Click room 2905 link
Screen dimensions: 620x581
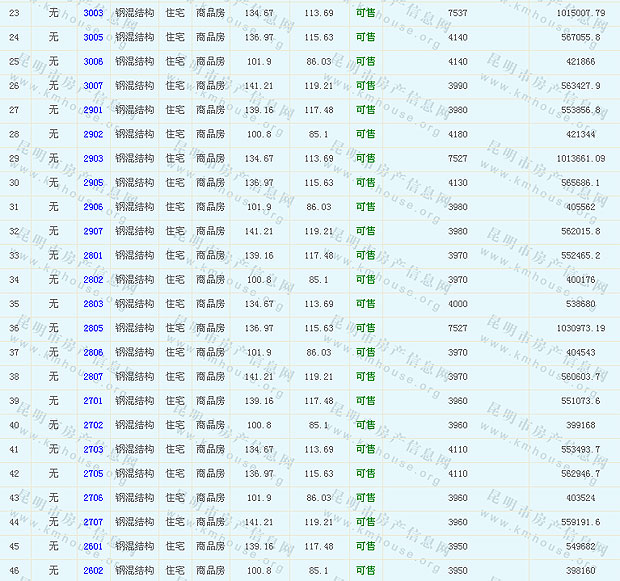93,183
